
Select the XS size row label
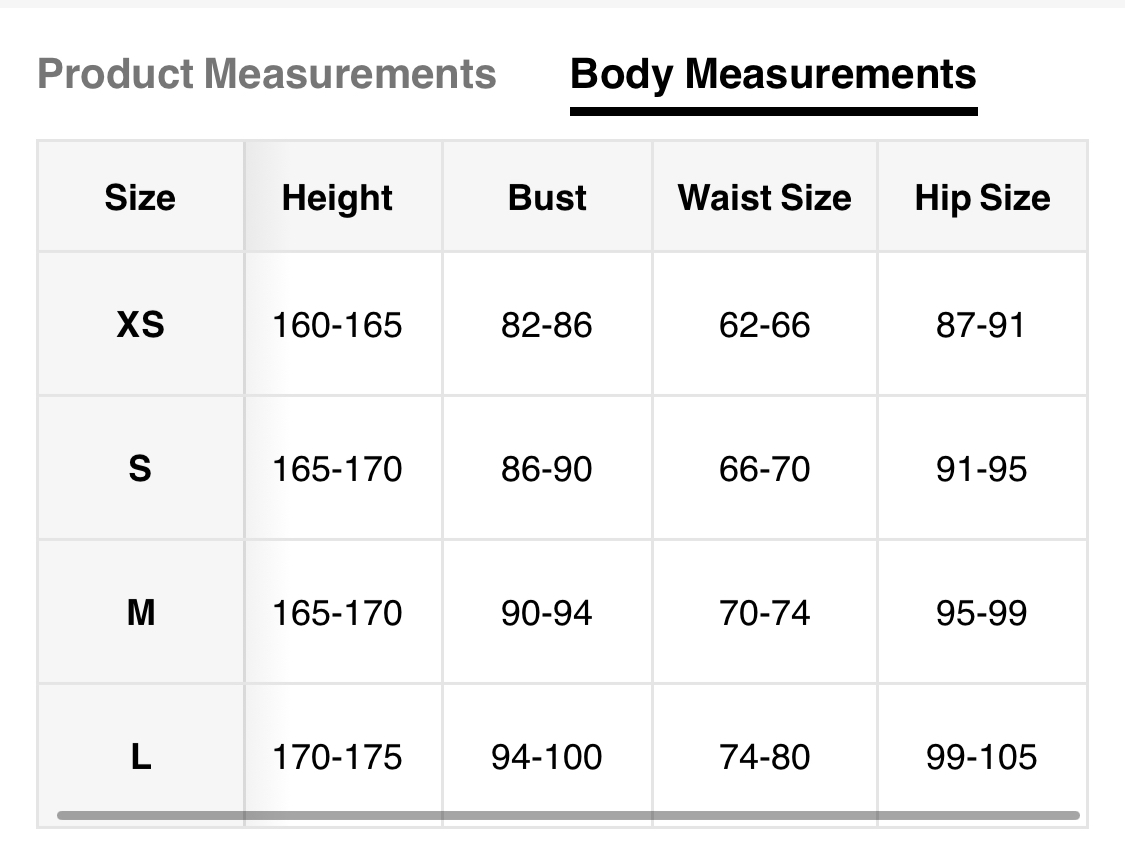click(140, 325)
